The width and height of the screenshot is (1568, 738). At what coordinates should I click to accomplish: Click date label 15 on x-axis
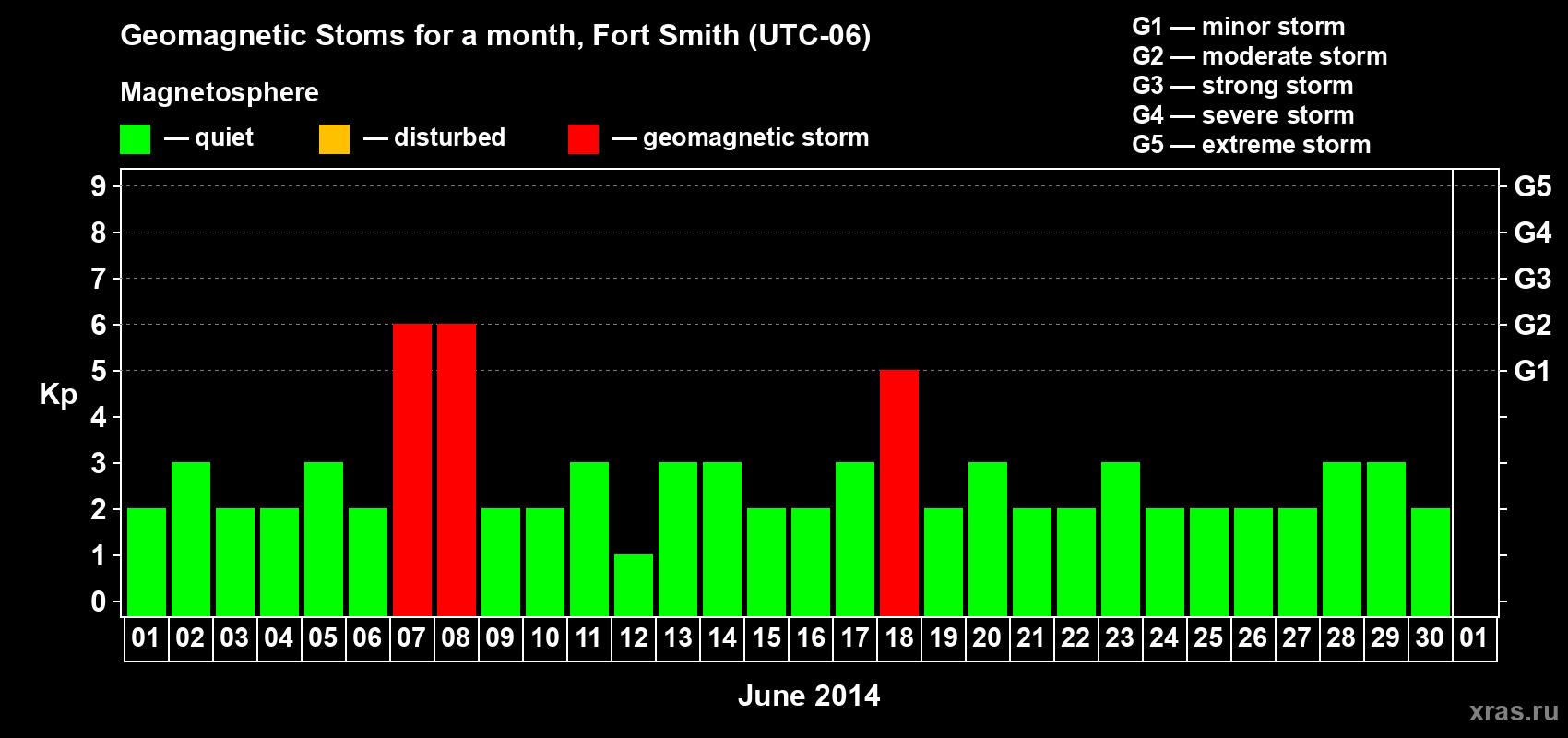(x=766, y=637)
